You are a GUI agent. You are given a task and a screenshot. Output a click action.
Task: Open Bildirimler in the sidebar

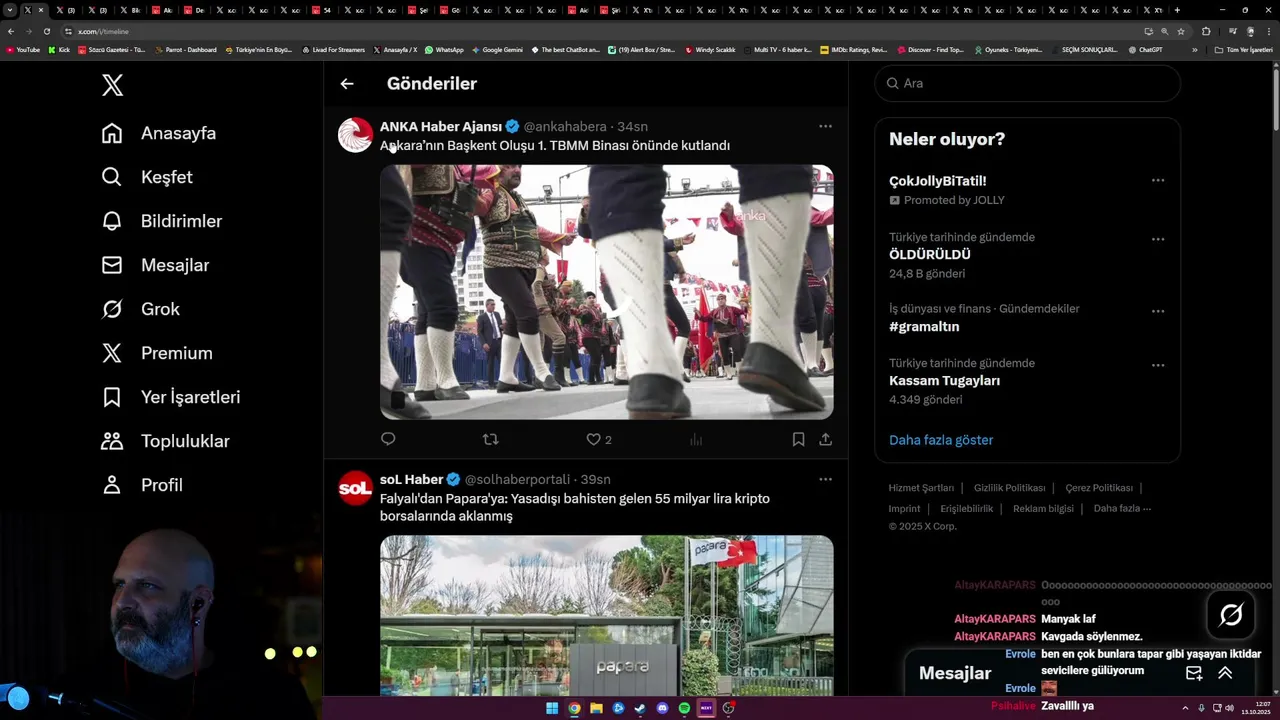pos(162,221)
